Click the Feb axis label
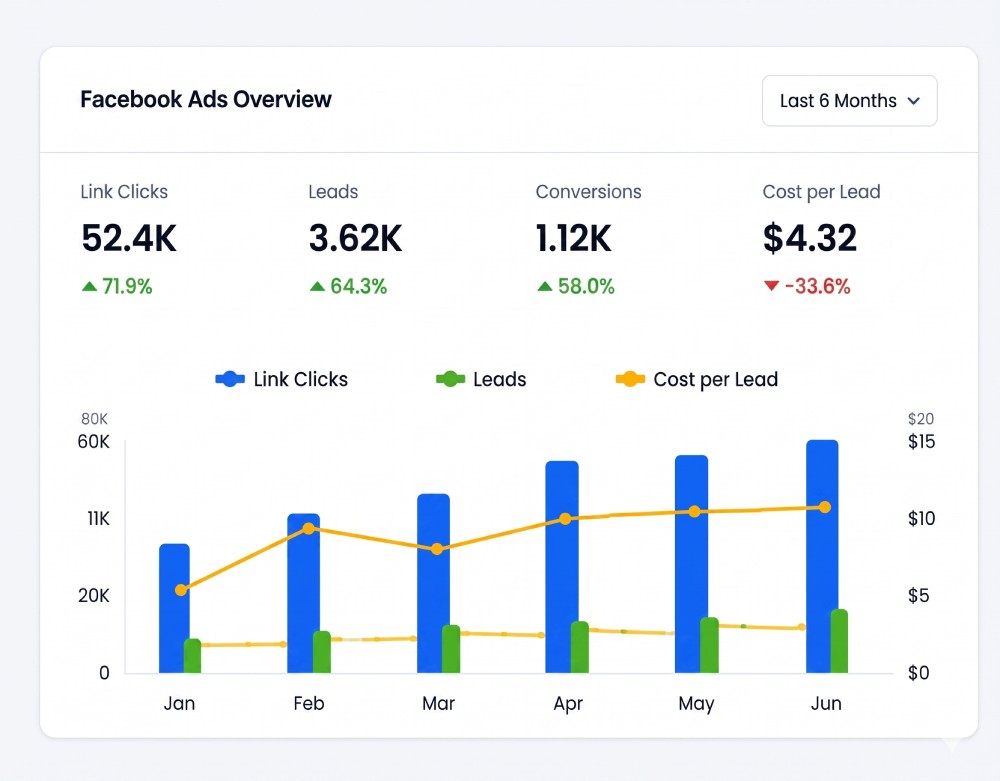Viewport: 1000px width, 781px height. pyautogui.click(x=309, y=704)
